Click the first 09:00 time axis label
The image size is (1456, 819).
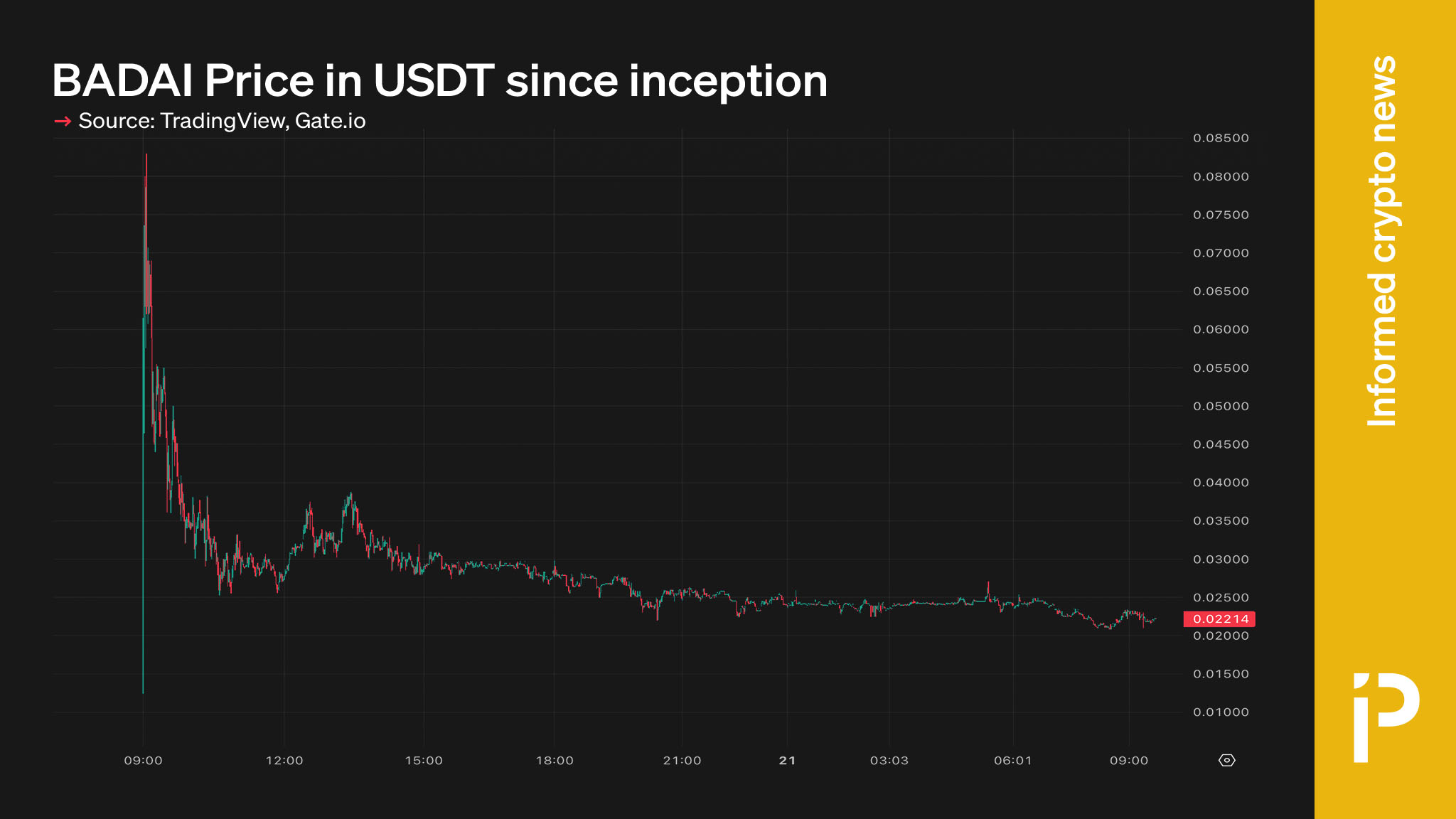coord(143,761)
